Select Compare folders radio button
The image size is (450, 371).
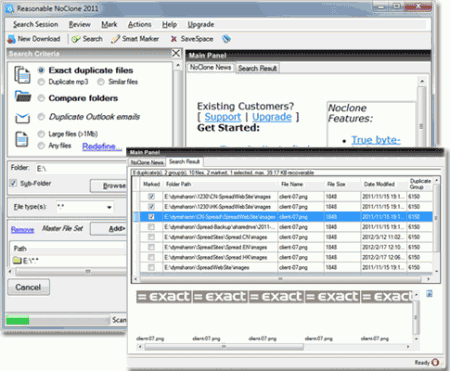click(41, 98)
